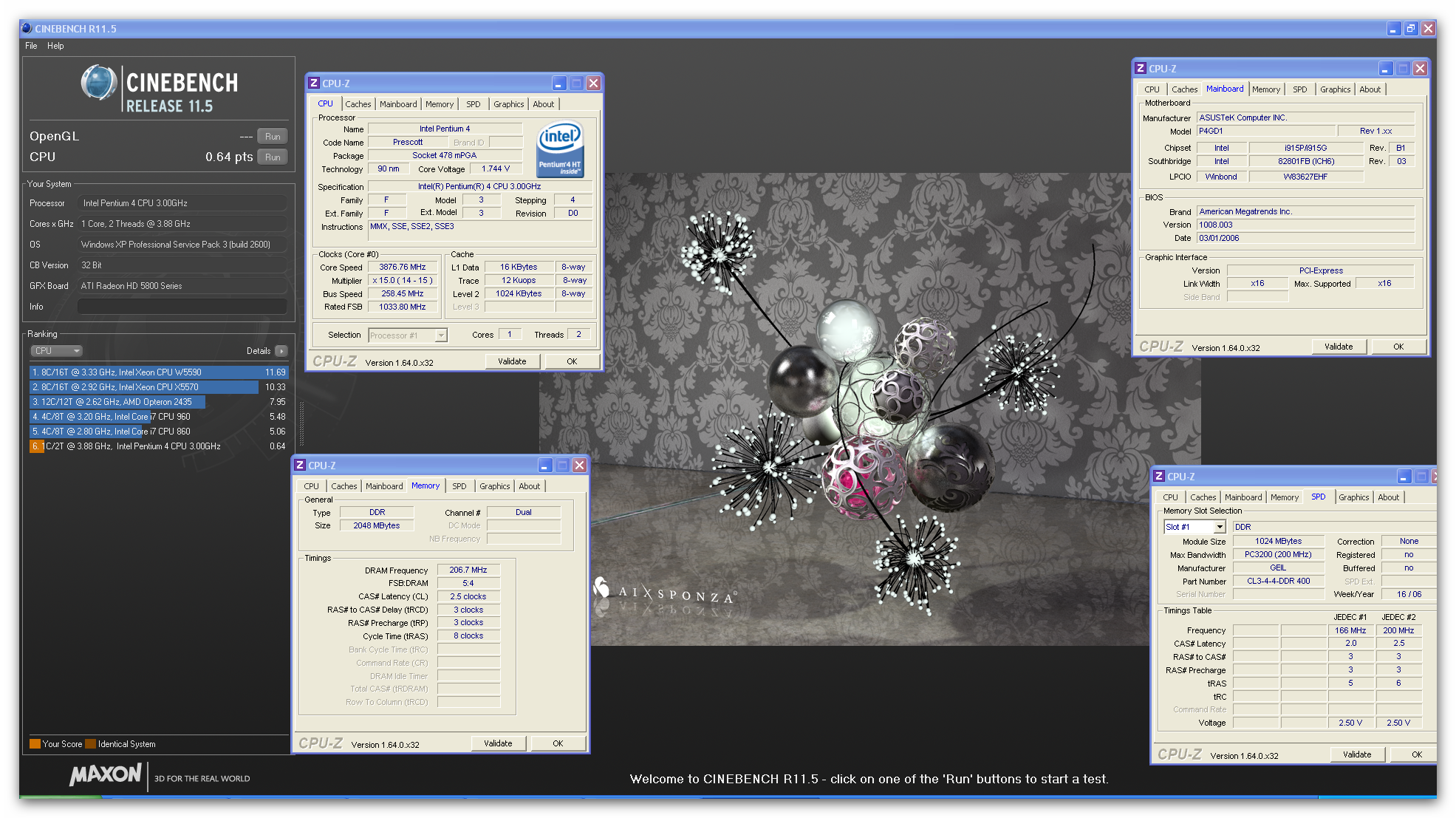
Task: Click the Memory Size 2048 MBytes value
Action: tap(377, 525)
